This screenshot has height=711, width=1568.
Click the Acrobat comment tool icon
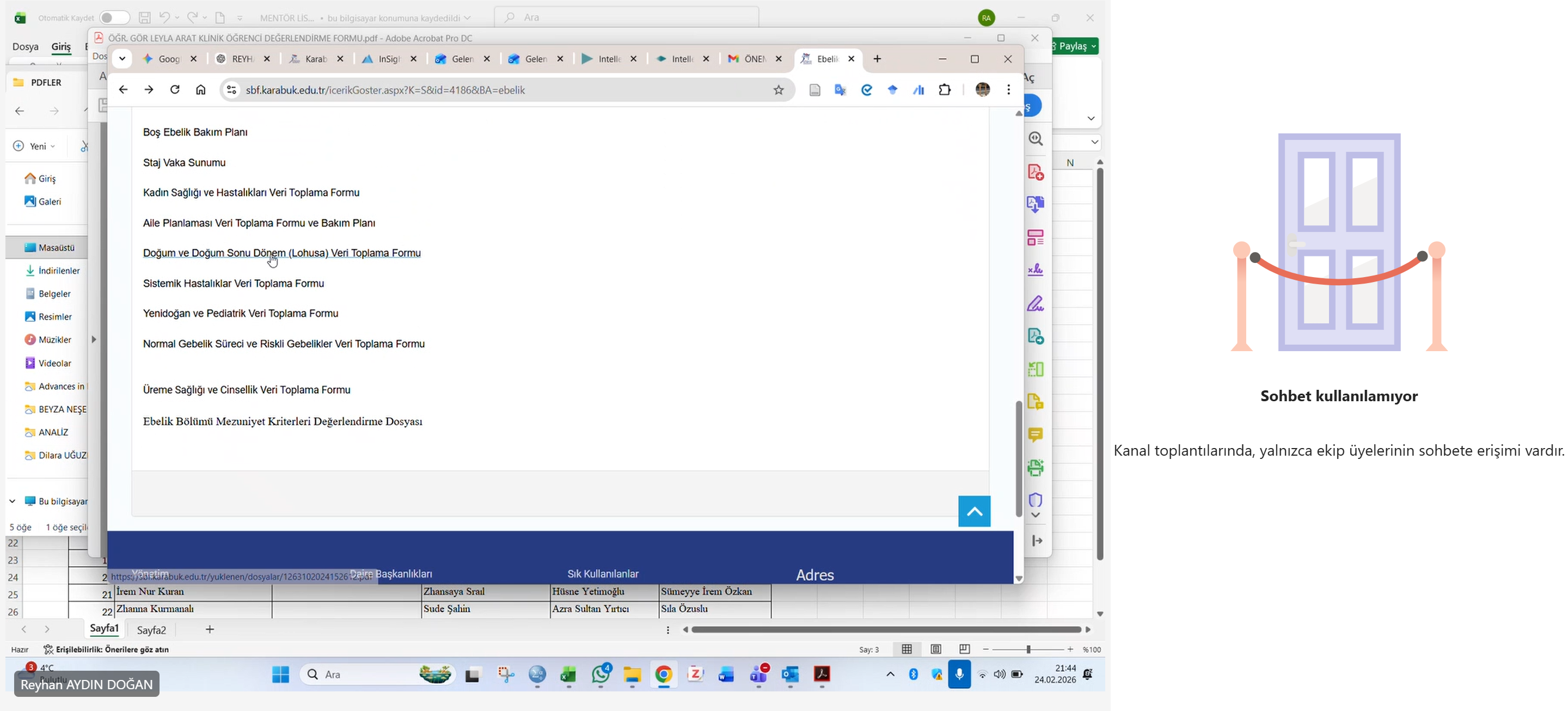tap(1036, 434)
